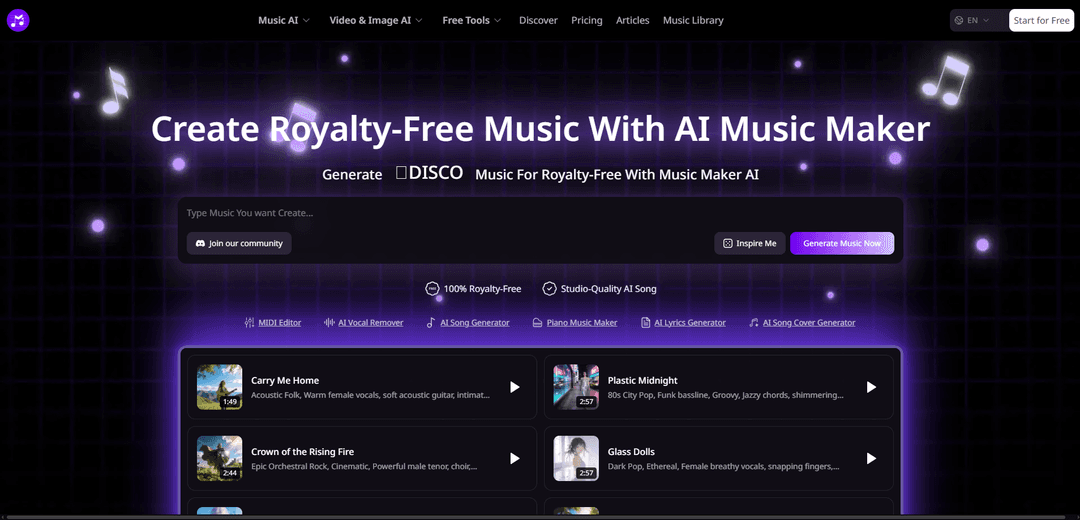This screenshot has height=520, width=1080.
Task: Click the Carry Me Home cover thumbnail
Action: point(219,387)
